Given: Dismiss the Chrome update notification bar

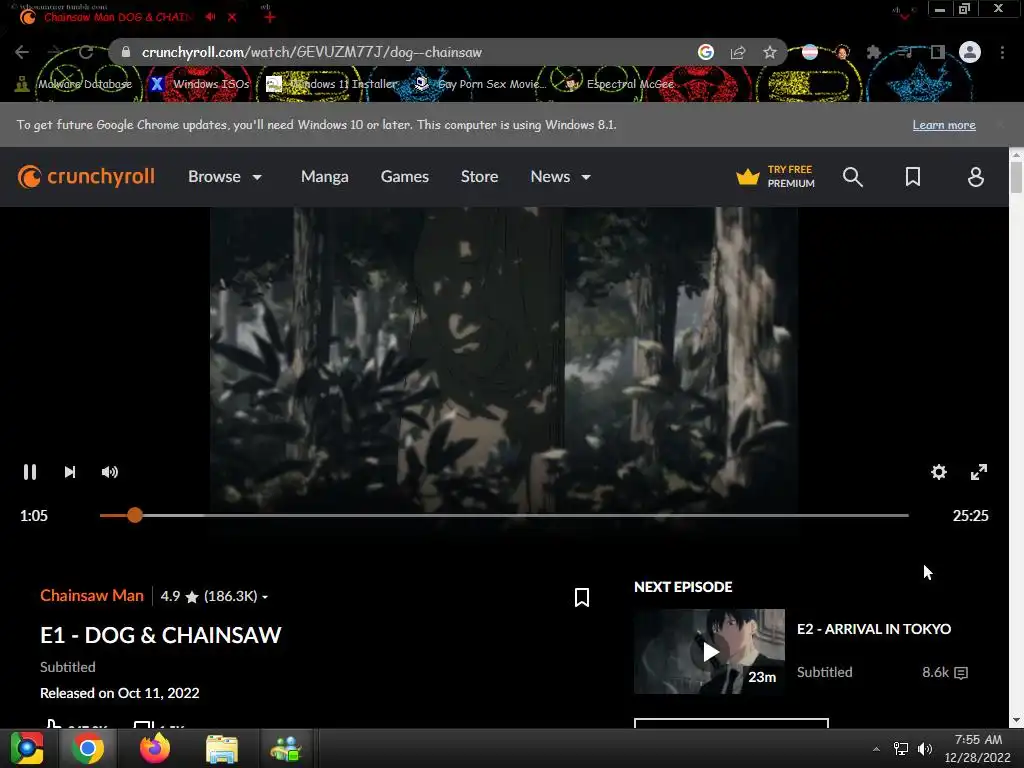Looking at the screenshot, I should tap(1000, 124).
